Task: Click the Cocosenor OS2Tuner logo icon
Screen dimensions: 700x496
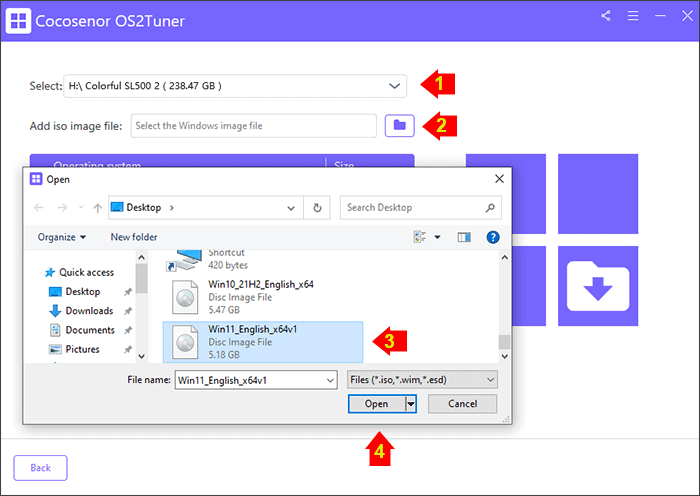Action: pyautogui.click(x=18, y=21)
